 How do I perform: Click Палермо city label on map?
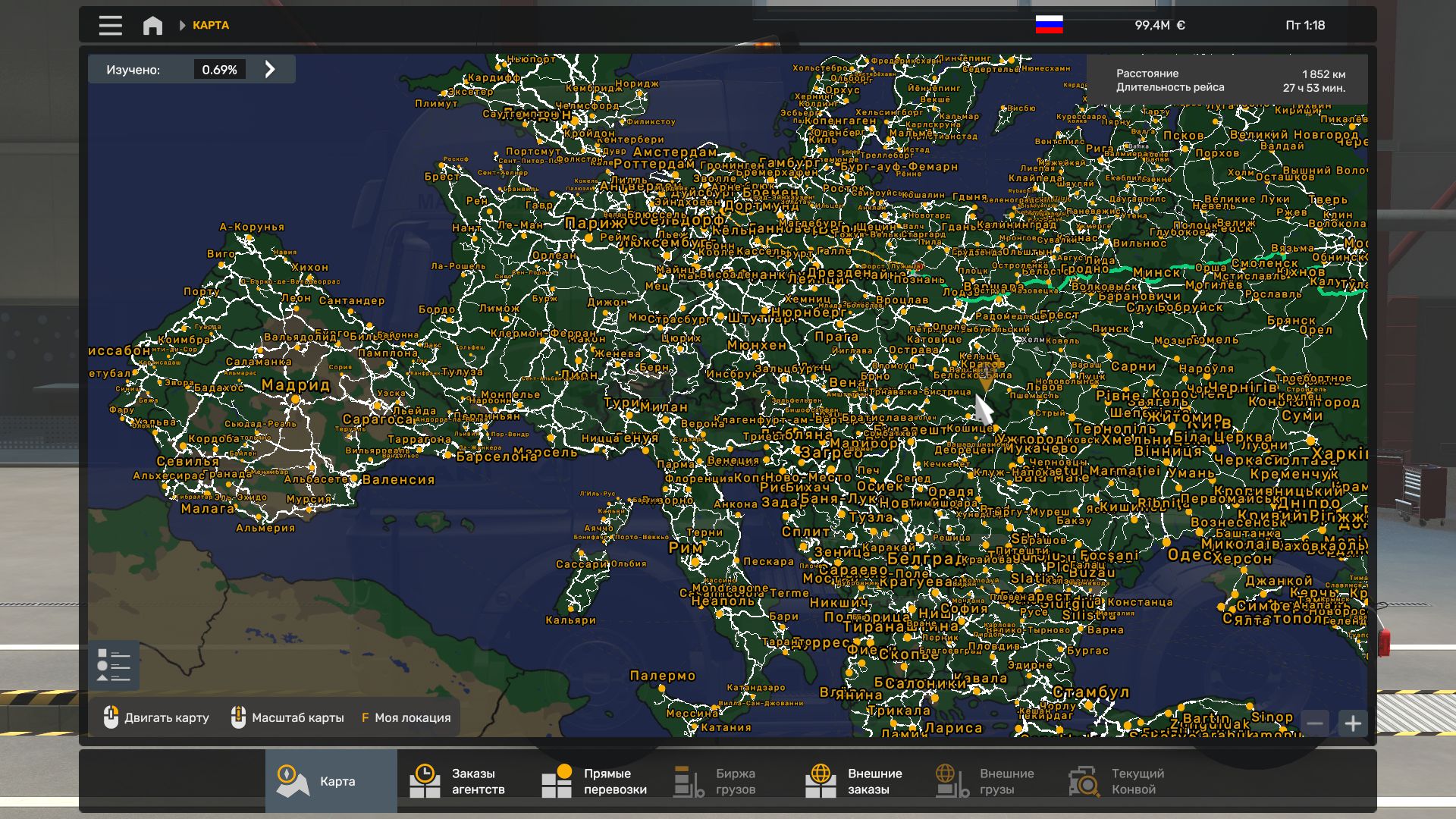[x=663, y=676]
